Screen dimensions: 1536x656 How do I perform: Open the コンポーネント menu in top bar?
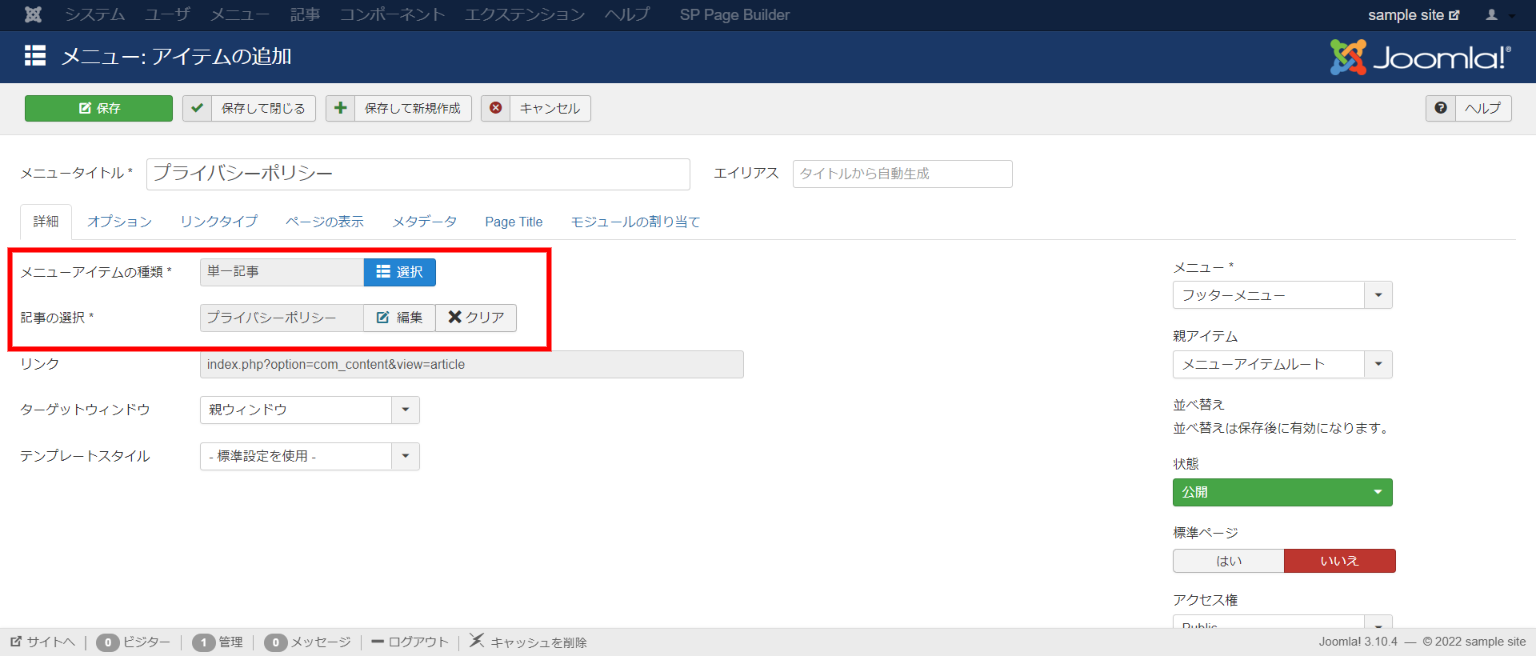(393, 15)
